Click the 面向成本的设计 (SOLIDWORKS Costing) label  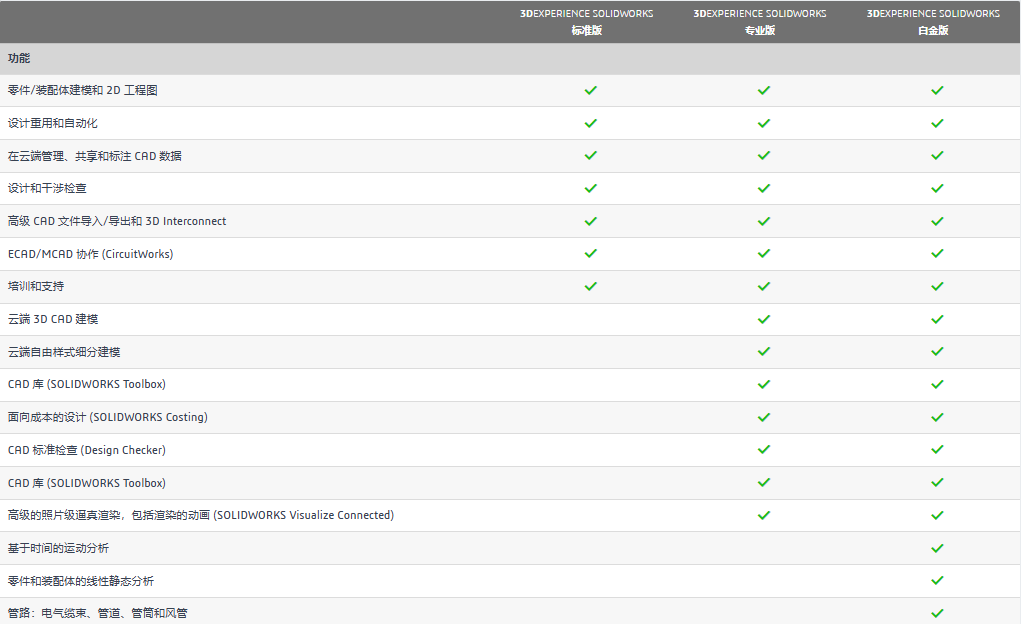(108, 417)
